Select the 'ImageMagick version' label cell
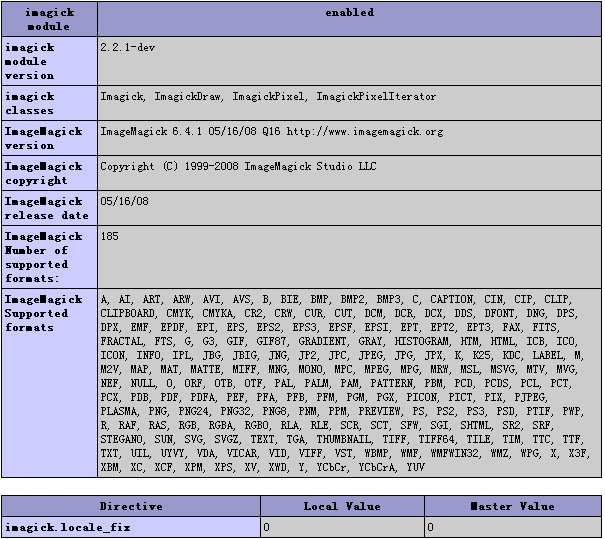The width and height of the screenshot is (605, 539). pyautogui.click(x=49, y=138)
